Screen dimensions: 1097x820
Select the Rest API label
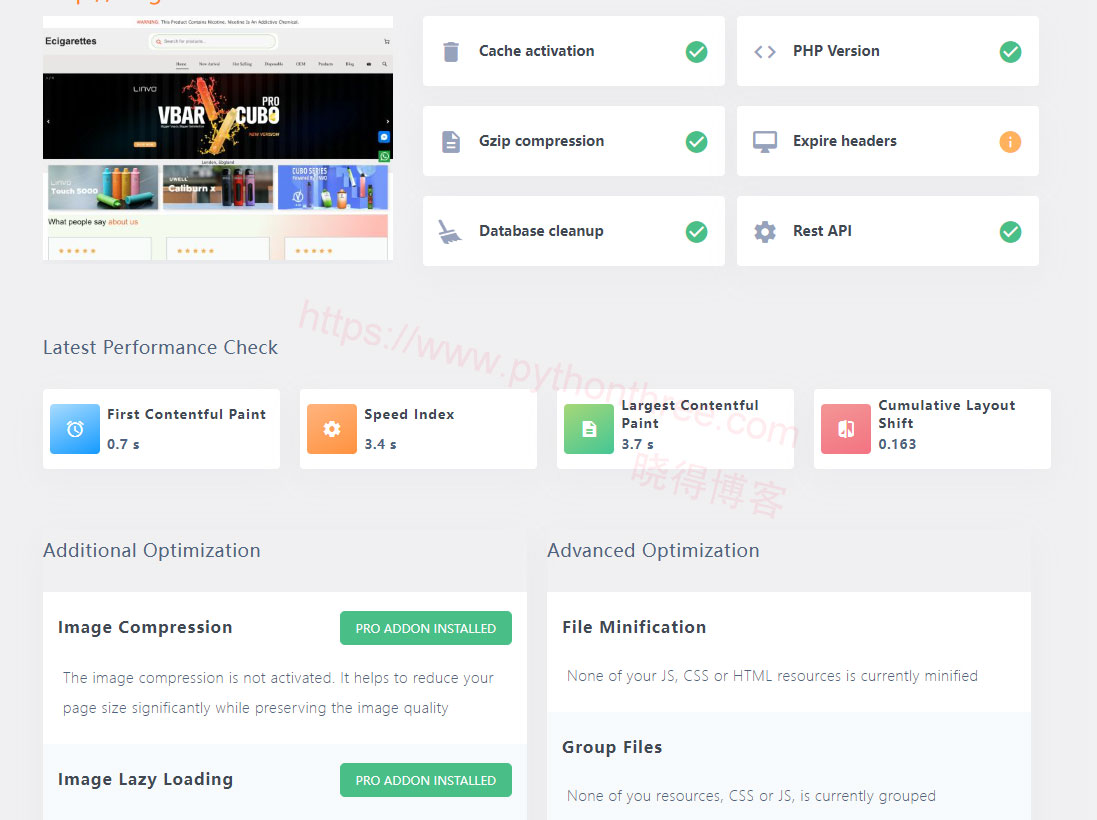tap(822, 231)
